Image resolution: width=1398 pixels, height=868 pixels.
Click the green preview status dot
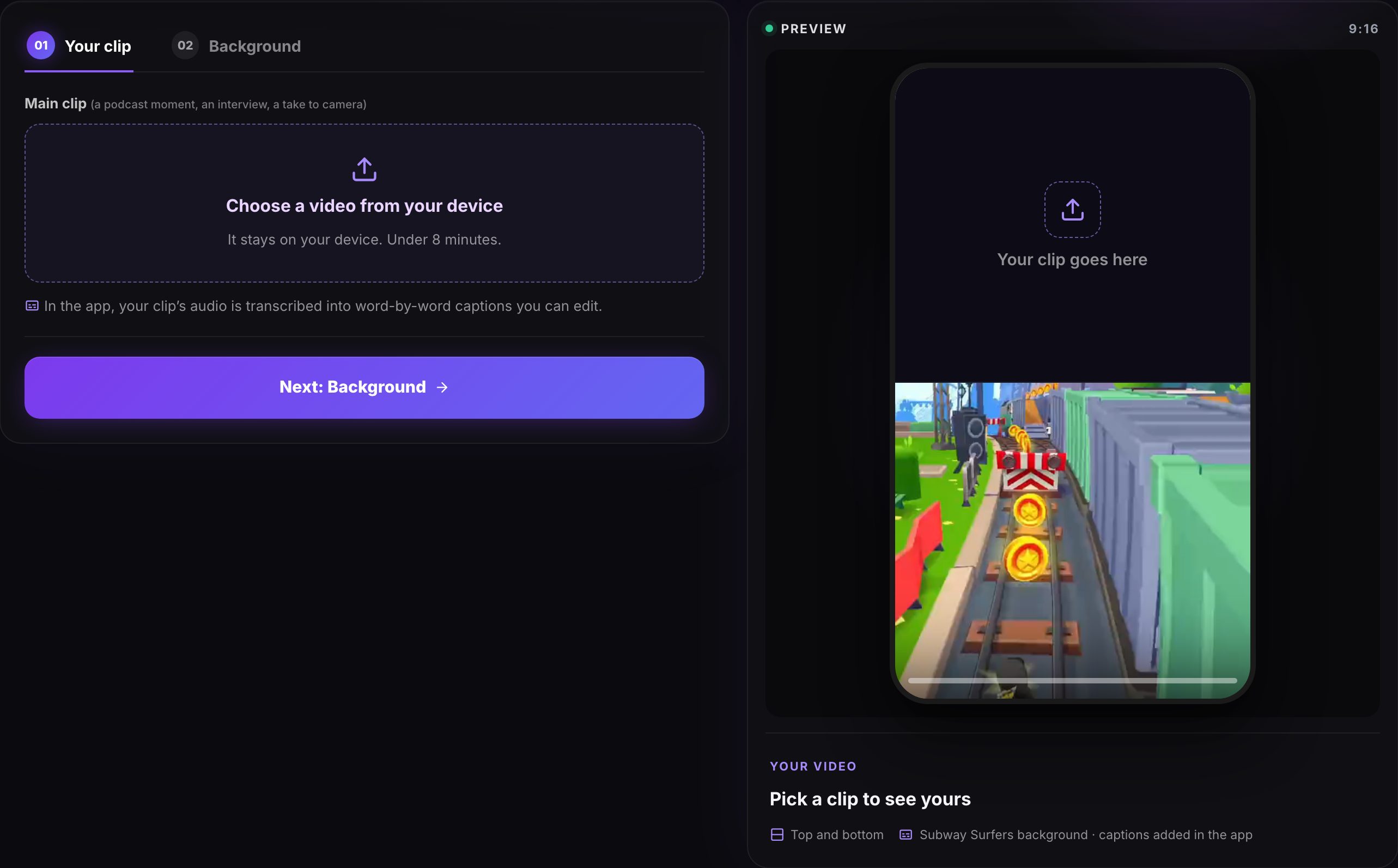click(769, 28)
